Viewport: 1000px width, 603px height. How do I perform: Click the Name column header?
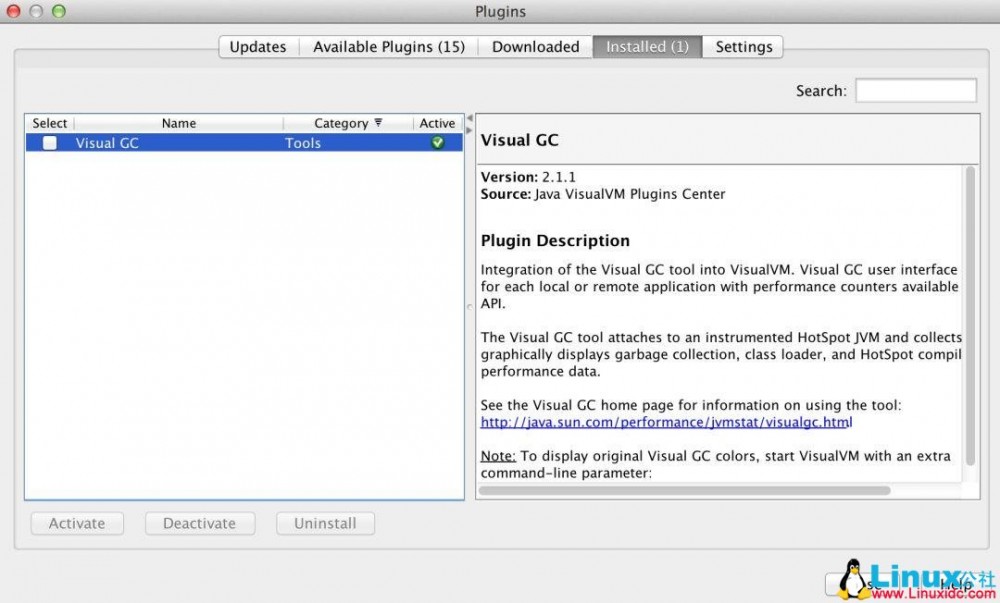point(178,123)
